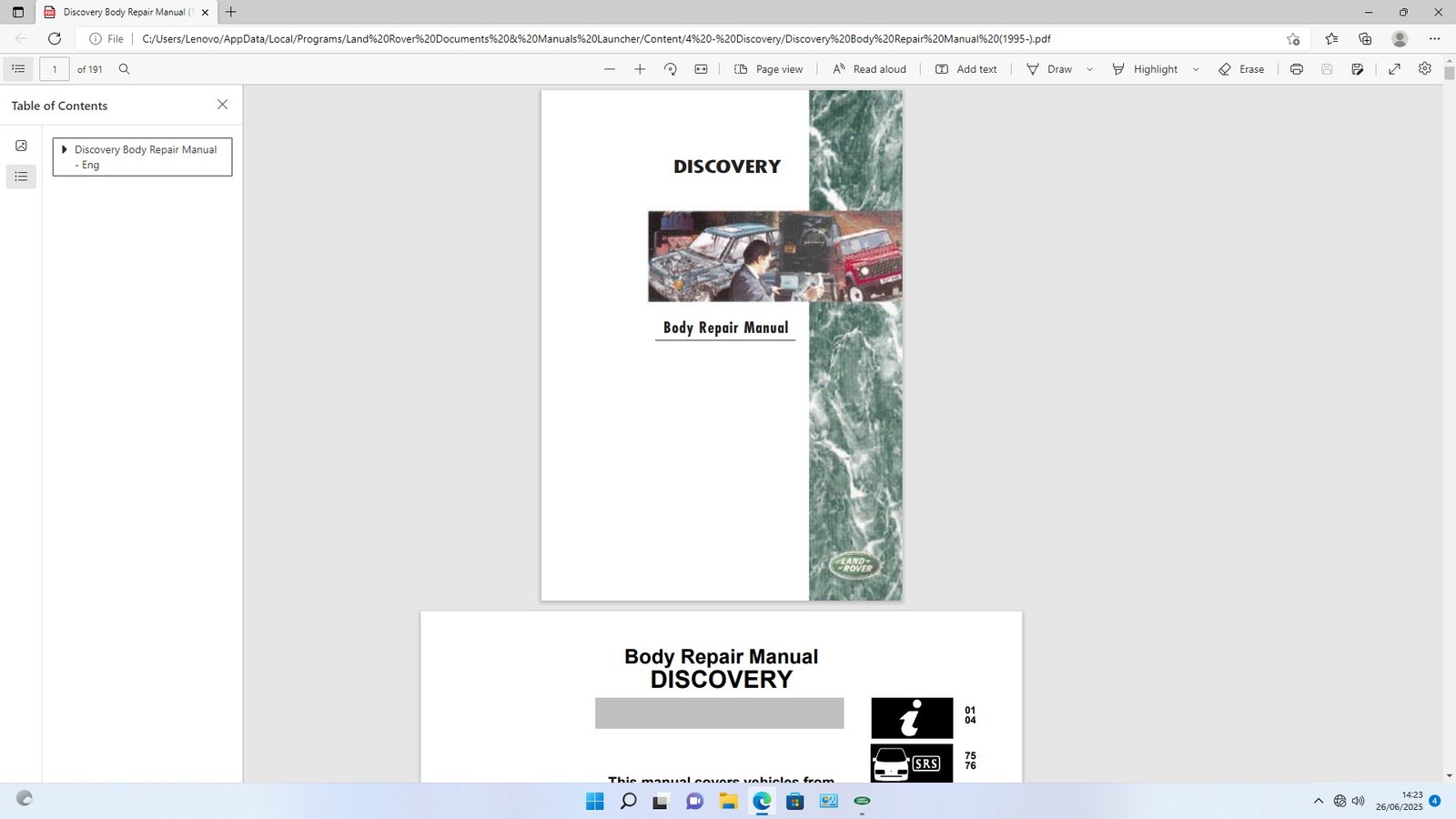This screenshot has height=819, width=1456.
Task: Open the PDF search magnifier icon
Action: (125, 69)
